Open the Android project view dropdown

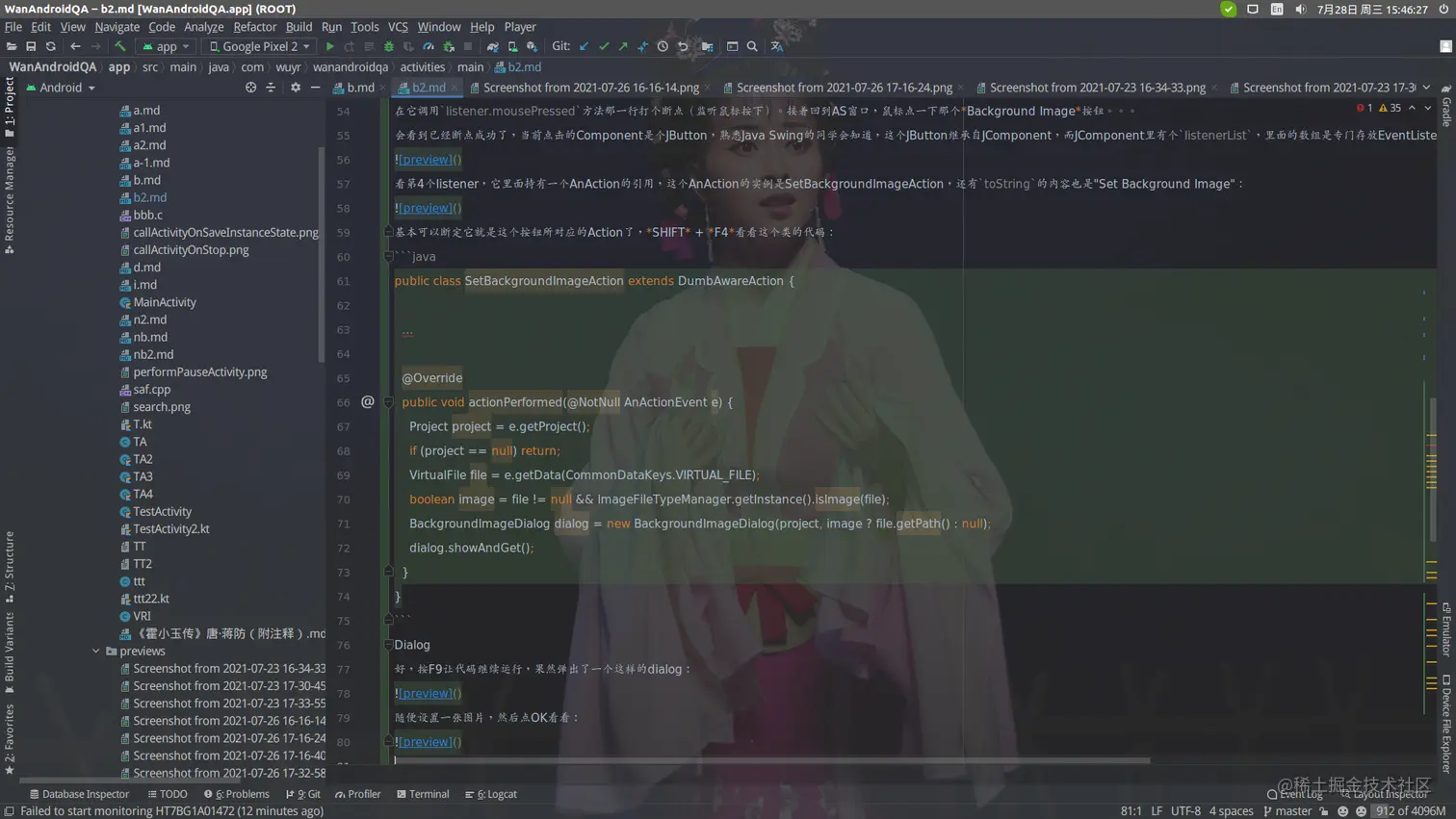(x=62, y=88)
